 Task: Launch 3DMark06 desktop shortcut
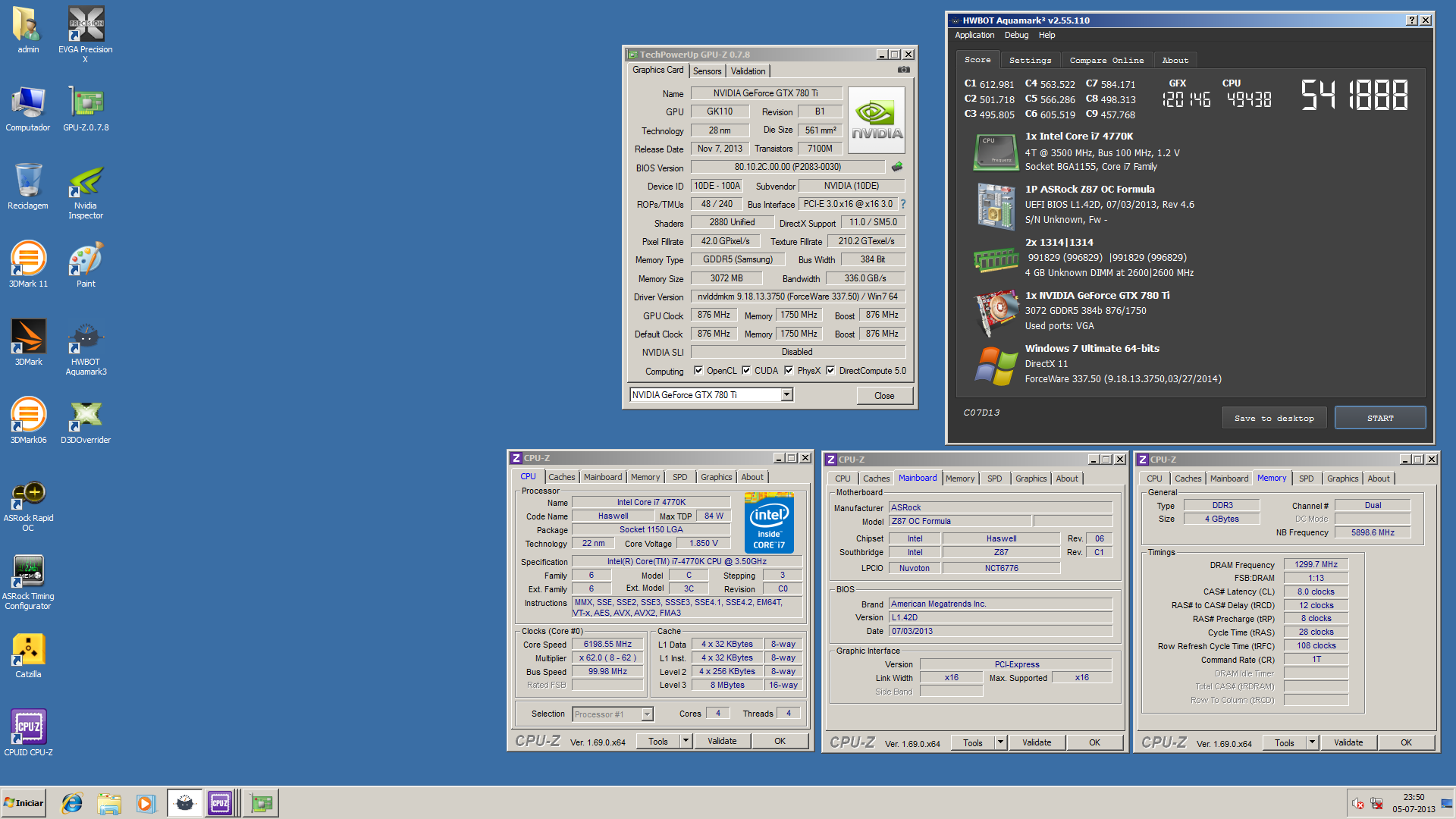click(28, 421)
